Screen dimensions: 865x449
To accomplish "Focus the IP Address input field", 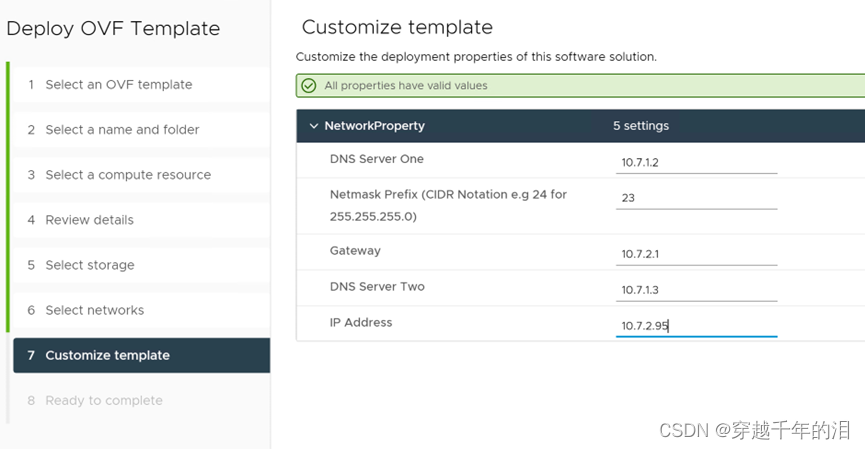I will click(696, 326).
